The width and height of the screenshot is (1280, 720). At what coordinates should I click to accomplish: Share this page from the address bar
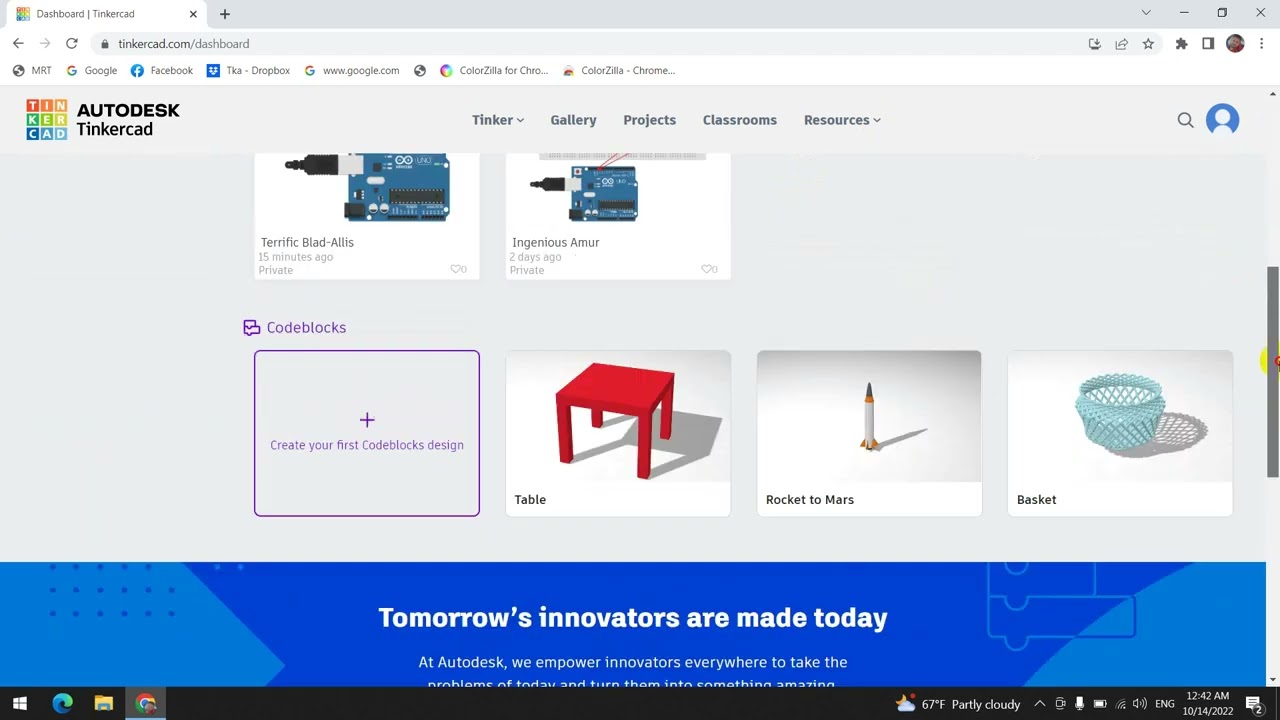click(x=1121, y=44)
